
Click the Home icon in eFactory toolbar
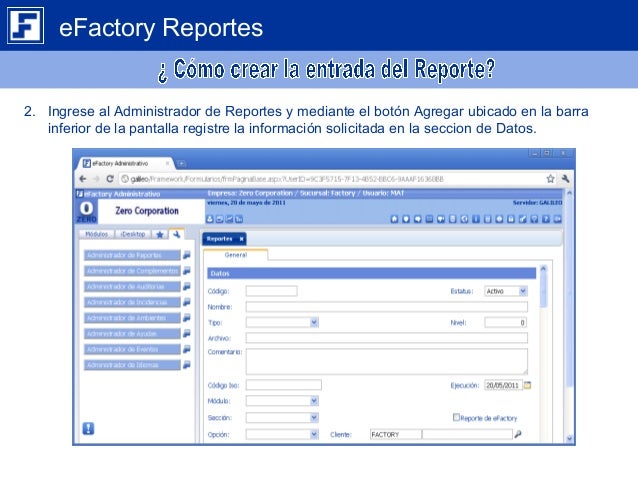tap(394, 219)
